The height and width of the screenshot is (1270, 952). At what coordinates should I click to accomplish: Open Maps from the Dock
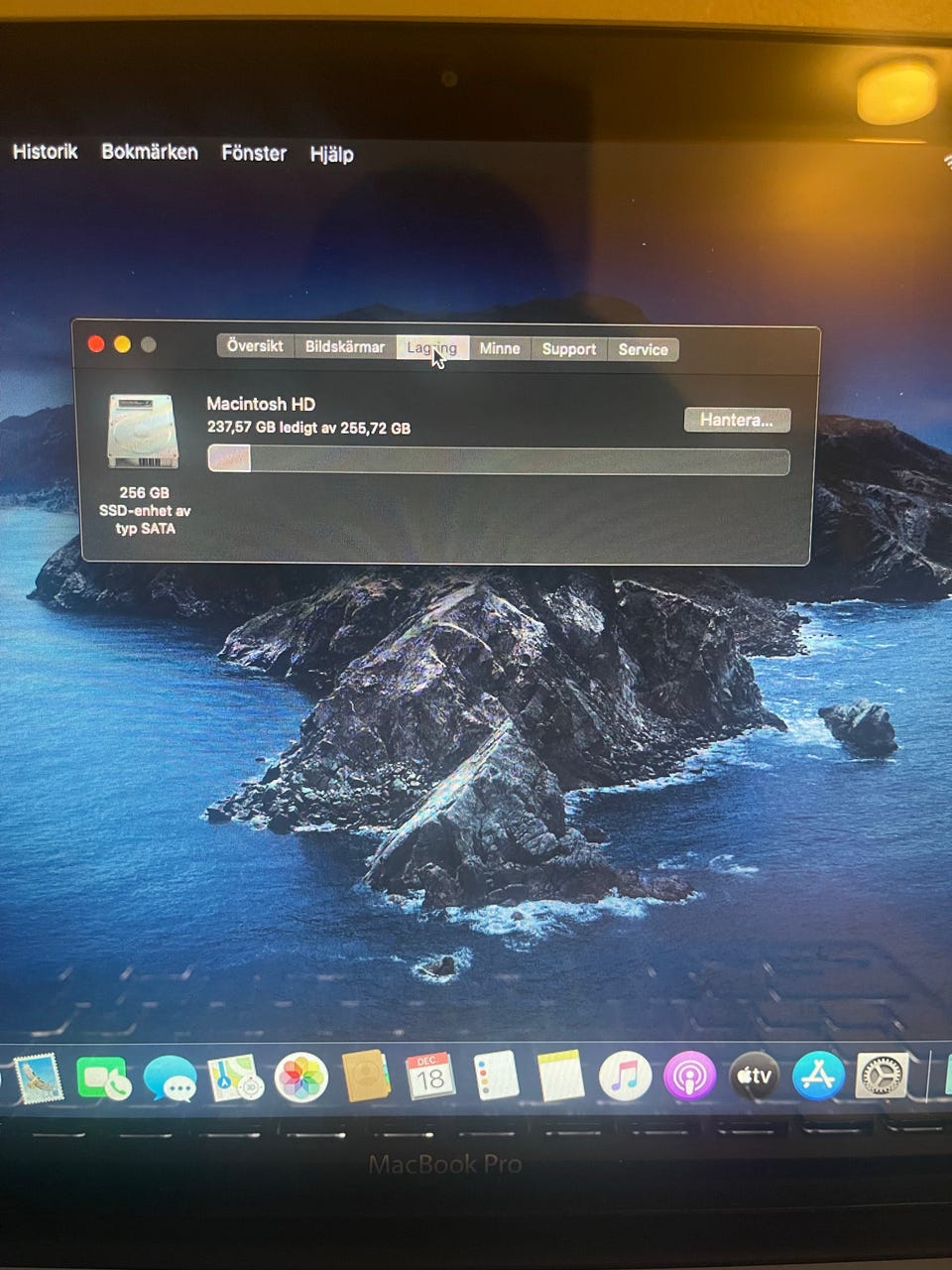point(235,1079)
